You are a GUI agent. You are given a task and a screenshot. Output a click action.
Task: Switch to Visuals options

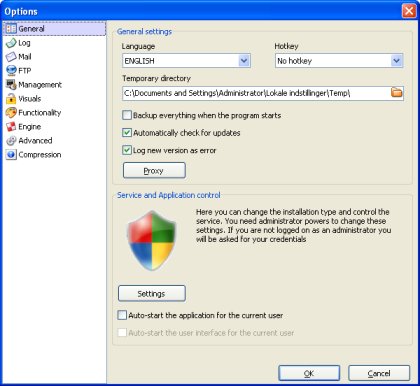30,99
